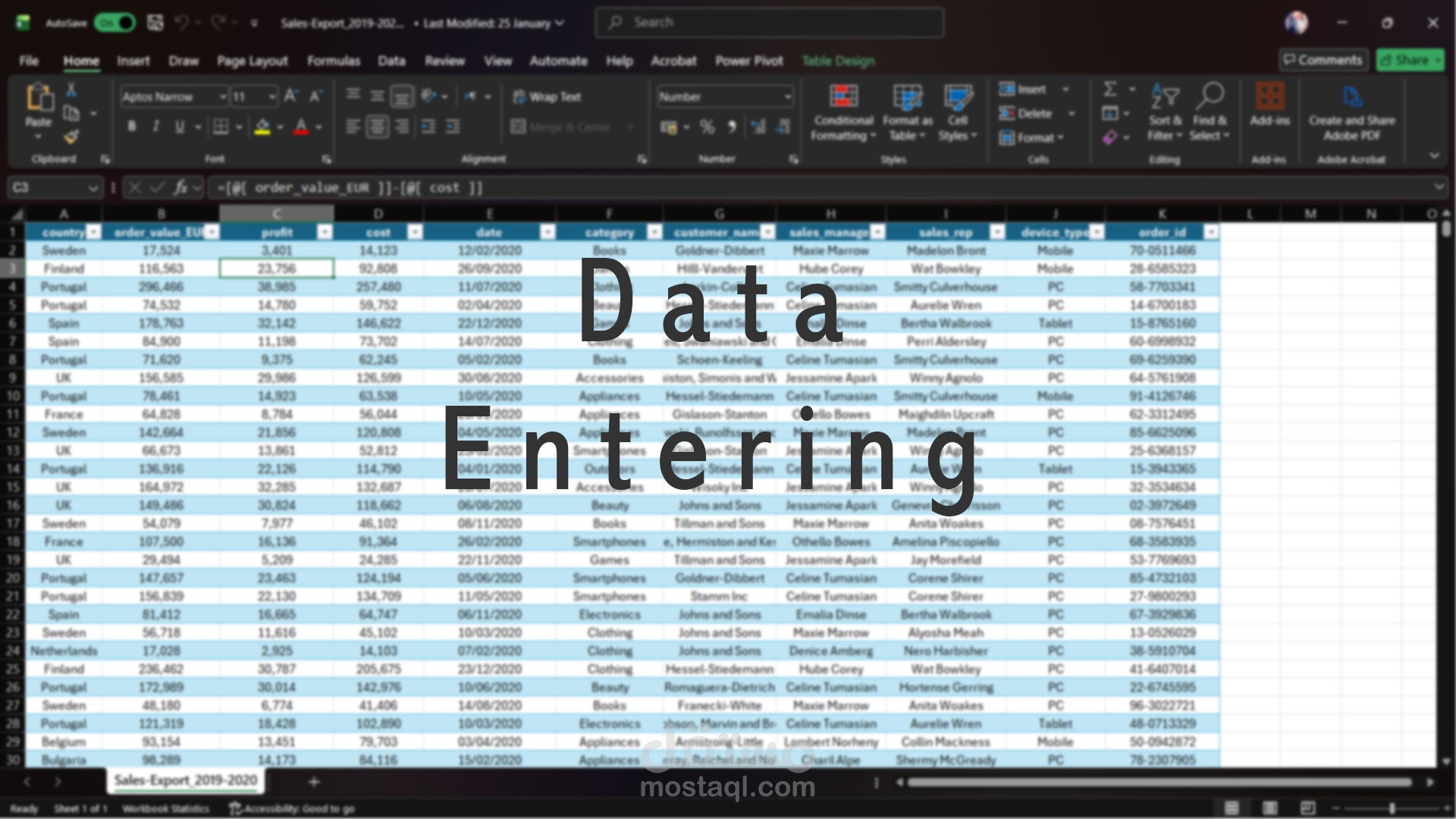Toggle Wrap Text option

point(547,97)
